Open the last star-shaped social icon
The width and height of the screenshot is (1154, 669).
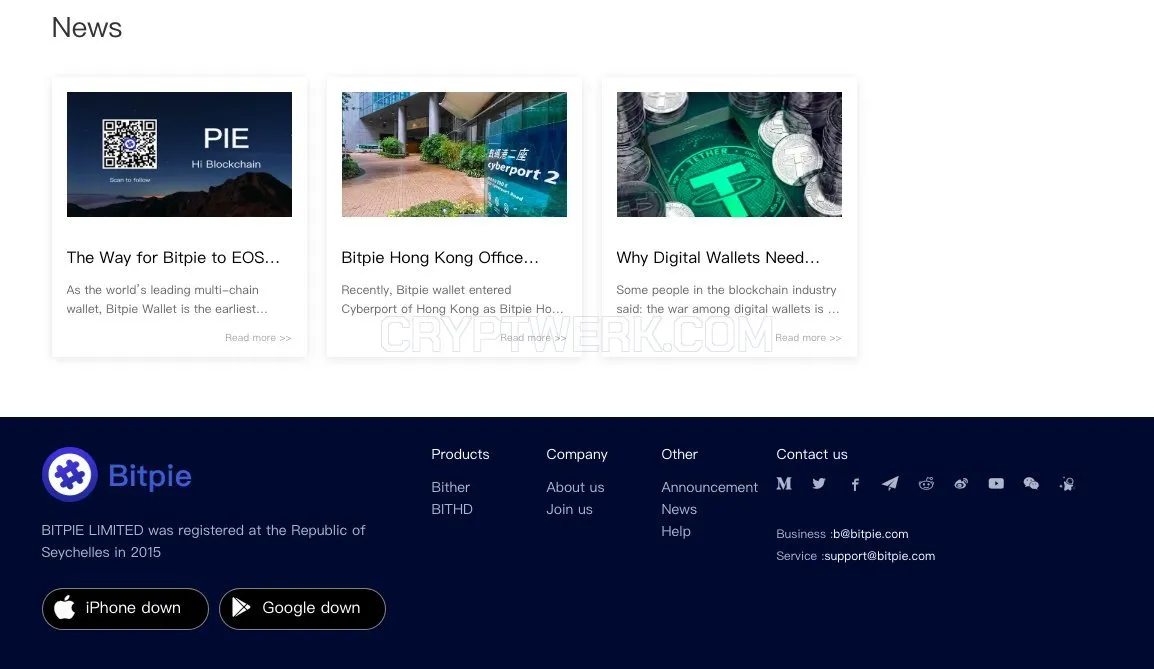click(x=1067, y=484)
